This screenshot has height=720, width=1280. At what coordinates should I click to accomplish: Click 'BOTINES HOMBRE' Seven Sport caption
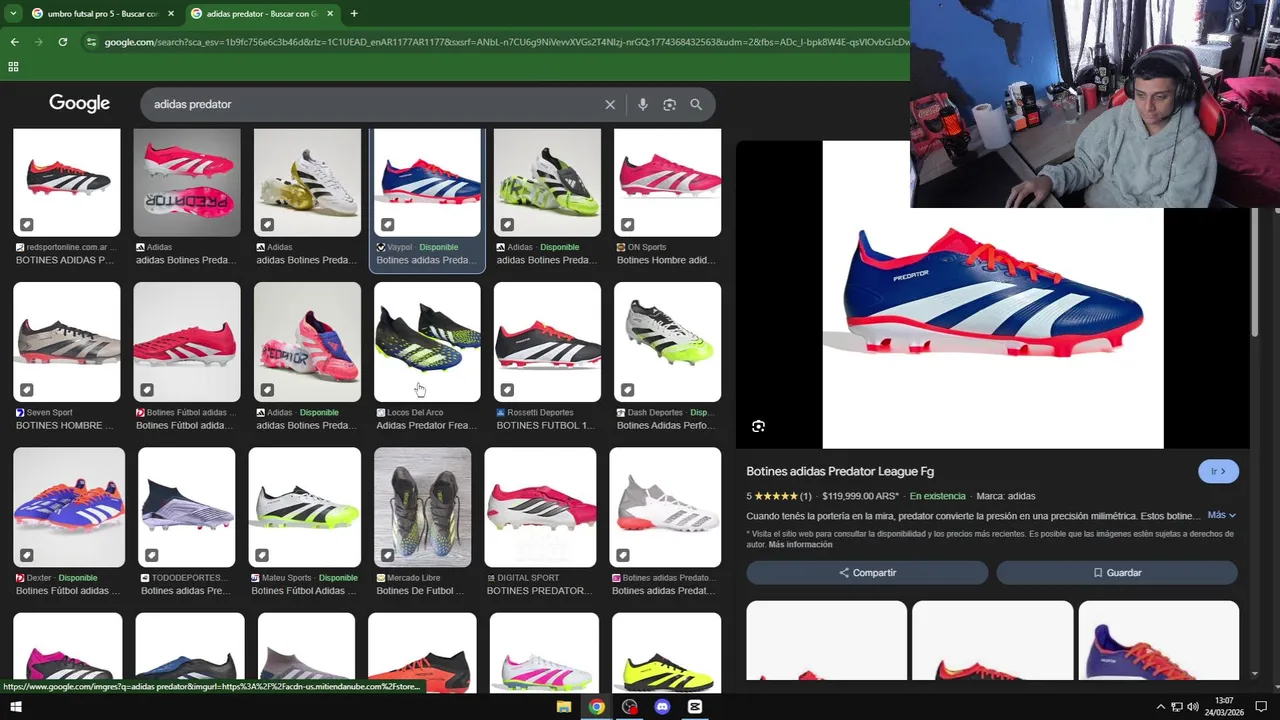click(x=64, y=426)
